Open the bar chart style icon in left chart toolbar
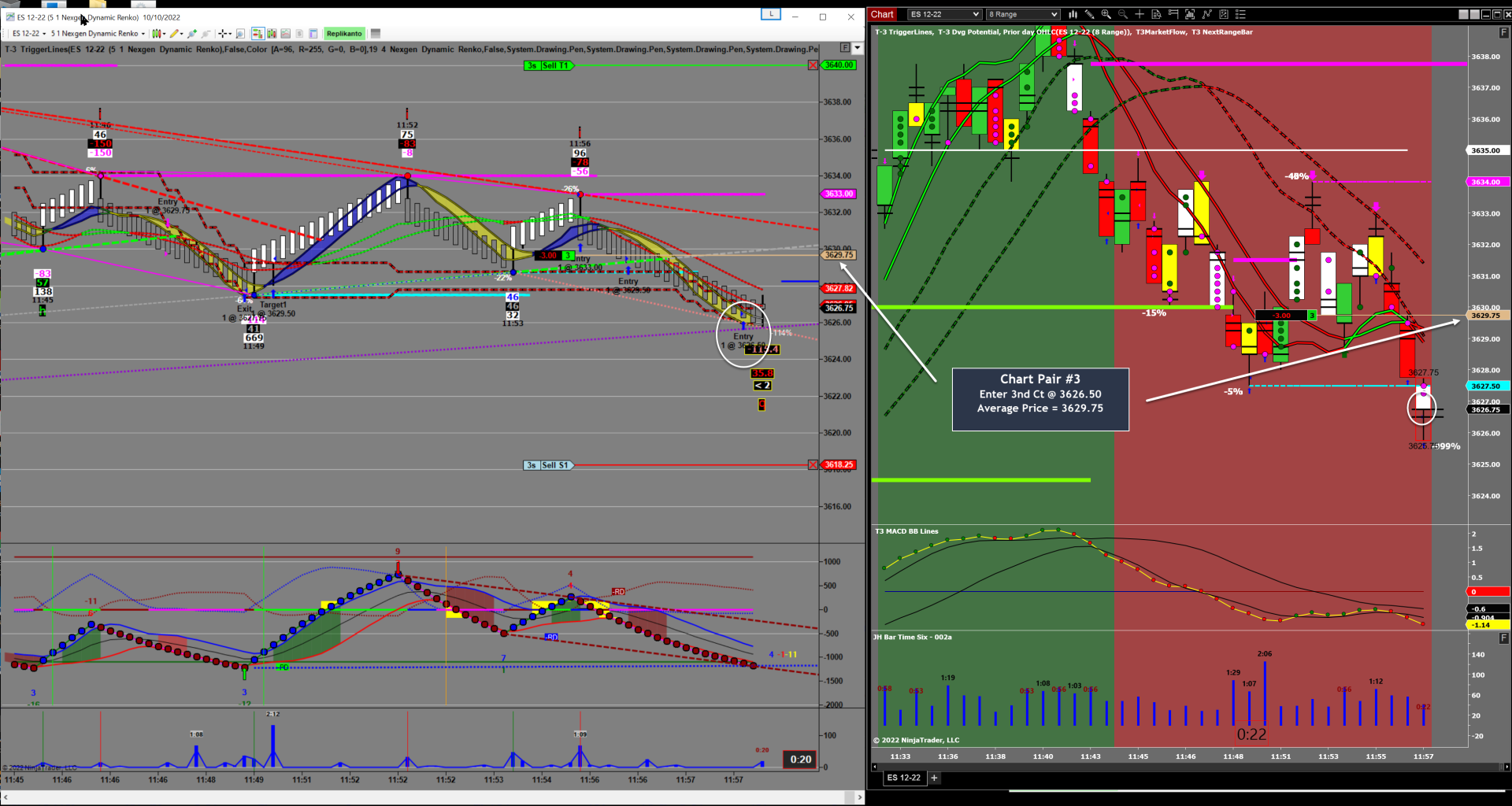Image resolution: width=1512 pixels, height=806 pixels. pos(157,34)
